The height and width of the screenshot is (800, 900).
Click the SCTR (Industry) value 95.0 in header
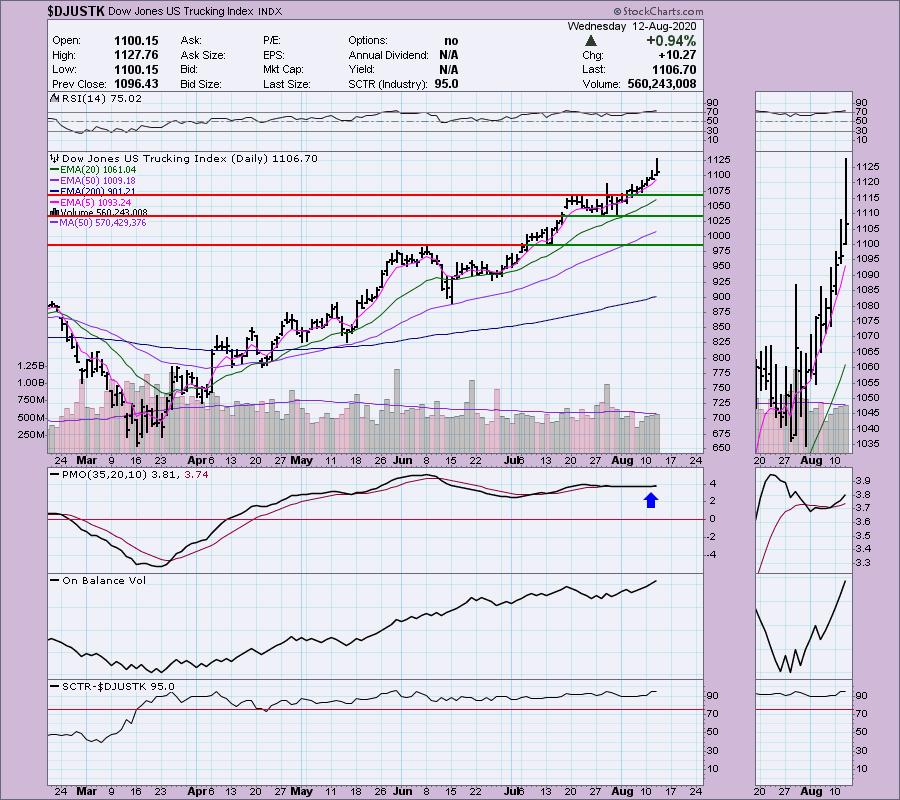tap(447, 84)
